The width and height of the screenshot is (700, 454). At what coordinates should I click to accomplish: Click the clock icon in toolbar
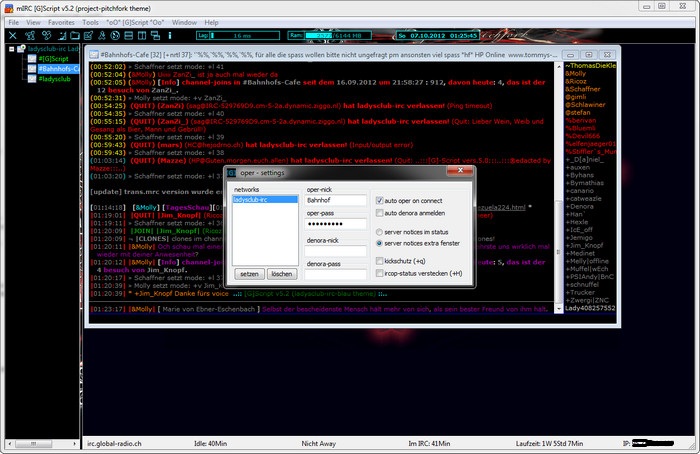115,35
